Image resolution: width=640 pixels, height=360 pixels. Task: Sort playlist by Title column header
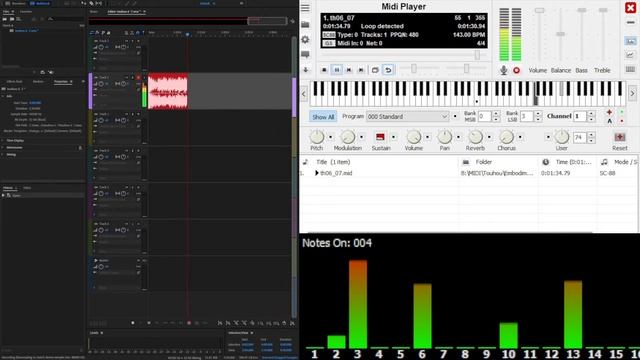[333, 162]
